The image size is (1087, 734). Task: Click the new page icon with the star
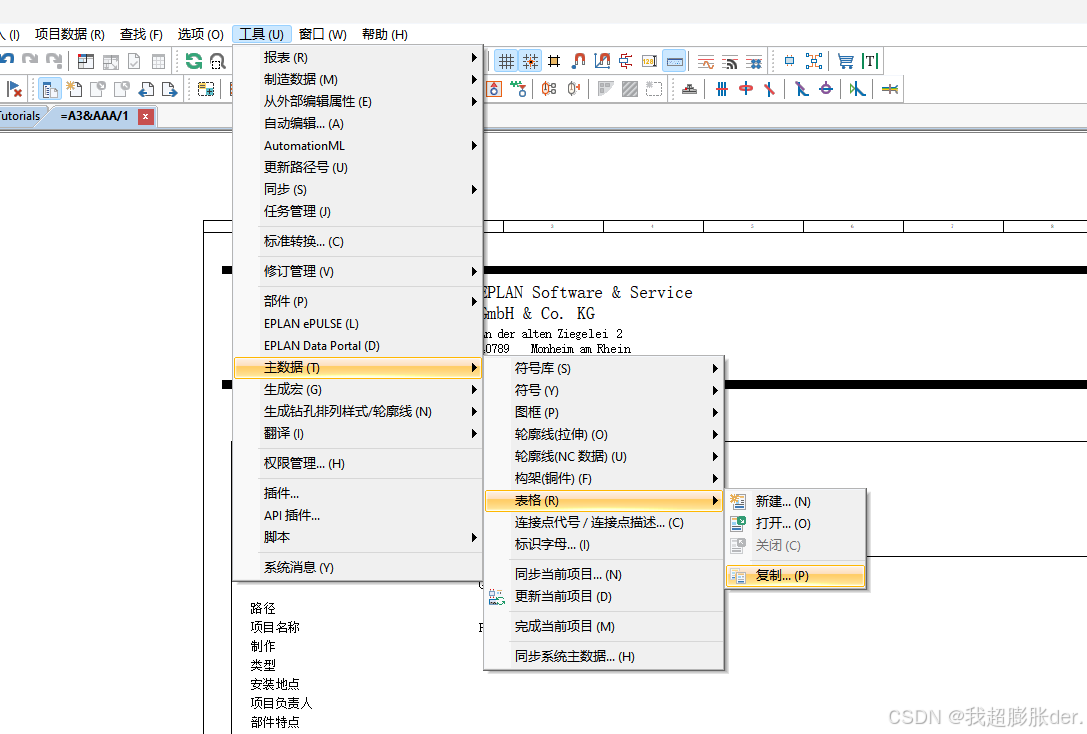point(73,89)
